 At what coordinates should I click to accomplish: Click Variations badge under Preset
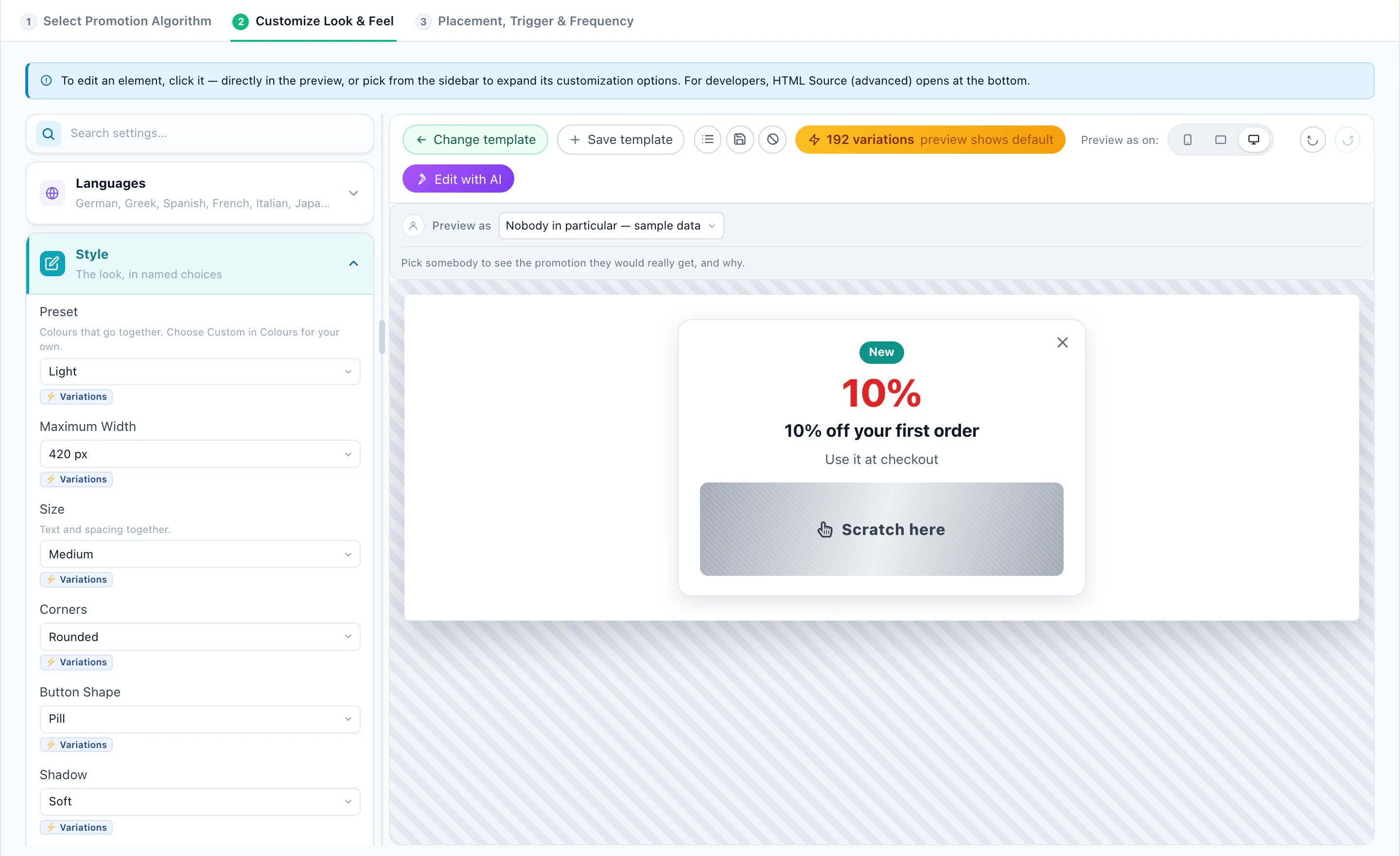pos(76,397)
